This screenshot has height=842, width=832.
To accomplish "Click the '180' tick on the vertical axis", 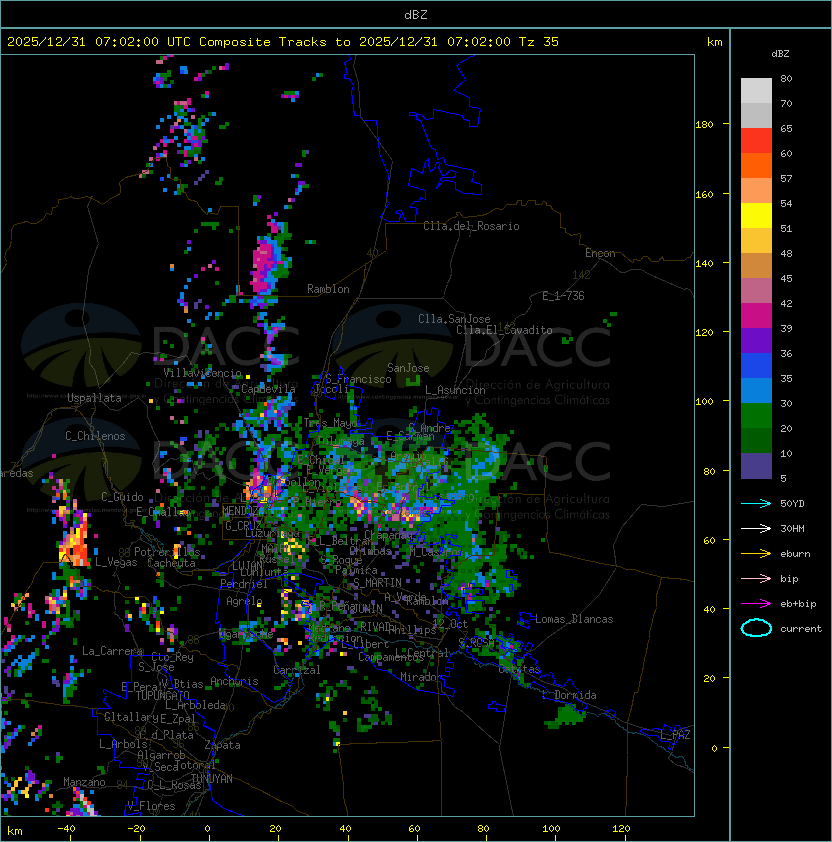I will 704,125.
